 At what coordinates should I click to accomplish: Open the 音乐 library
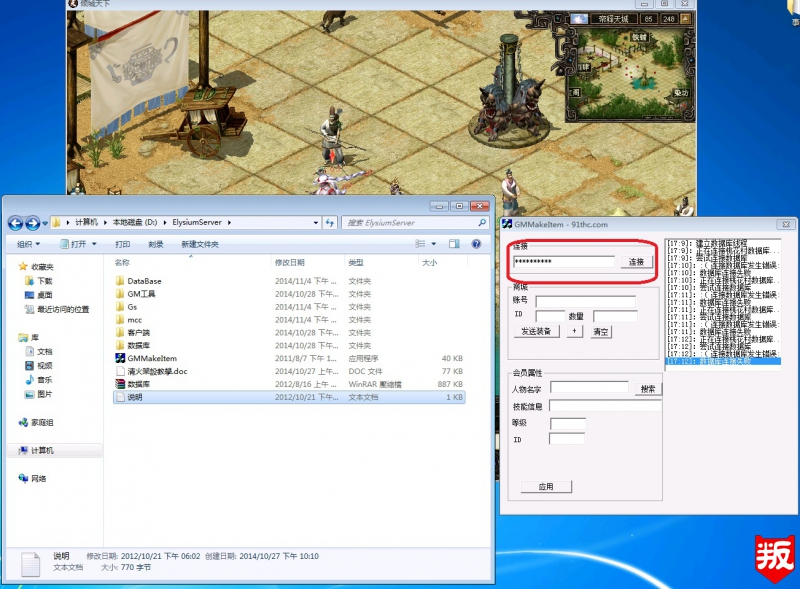tap(39, 380)
